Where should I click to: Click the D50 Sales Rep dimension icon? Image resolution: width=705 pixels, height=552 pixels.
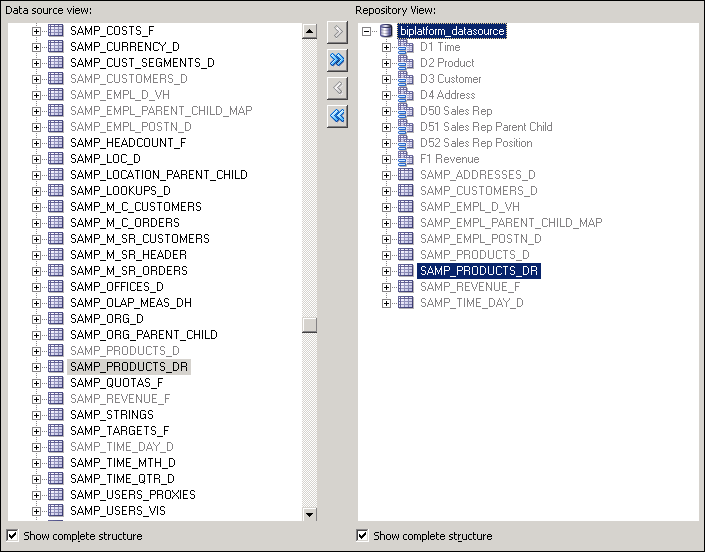406,111
